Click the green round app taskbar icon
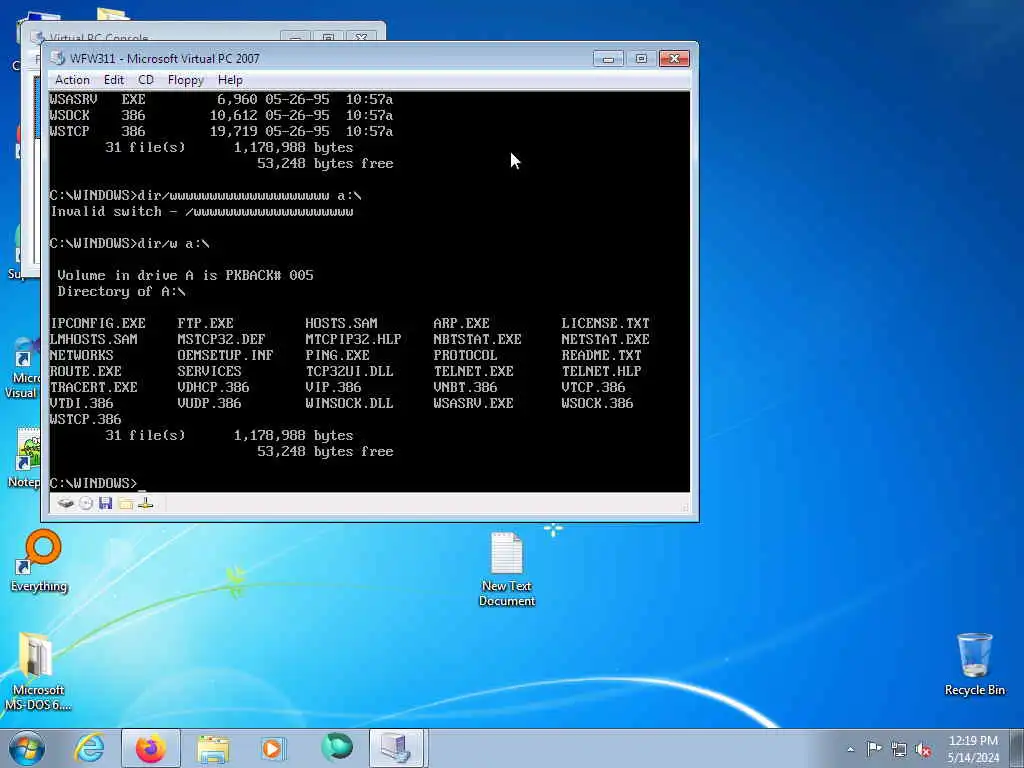The height and width of the screenshot is (768, 1024). pos(337,748)
